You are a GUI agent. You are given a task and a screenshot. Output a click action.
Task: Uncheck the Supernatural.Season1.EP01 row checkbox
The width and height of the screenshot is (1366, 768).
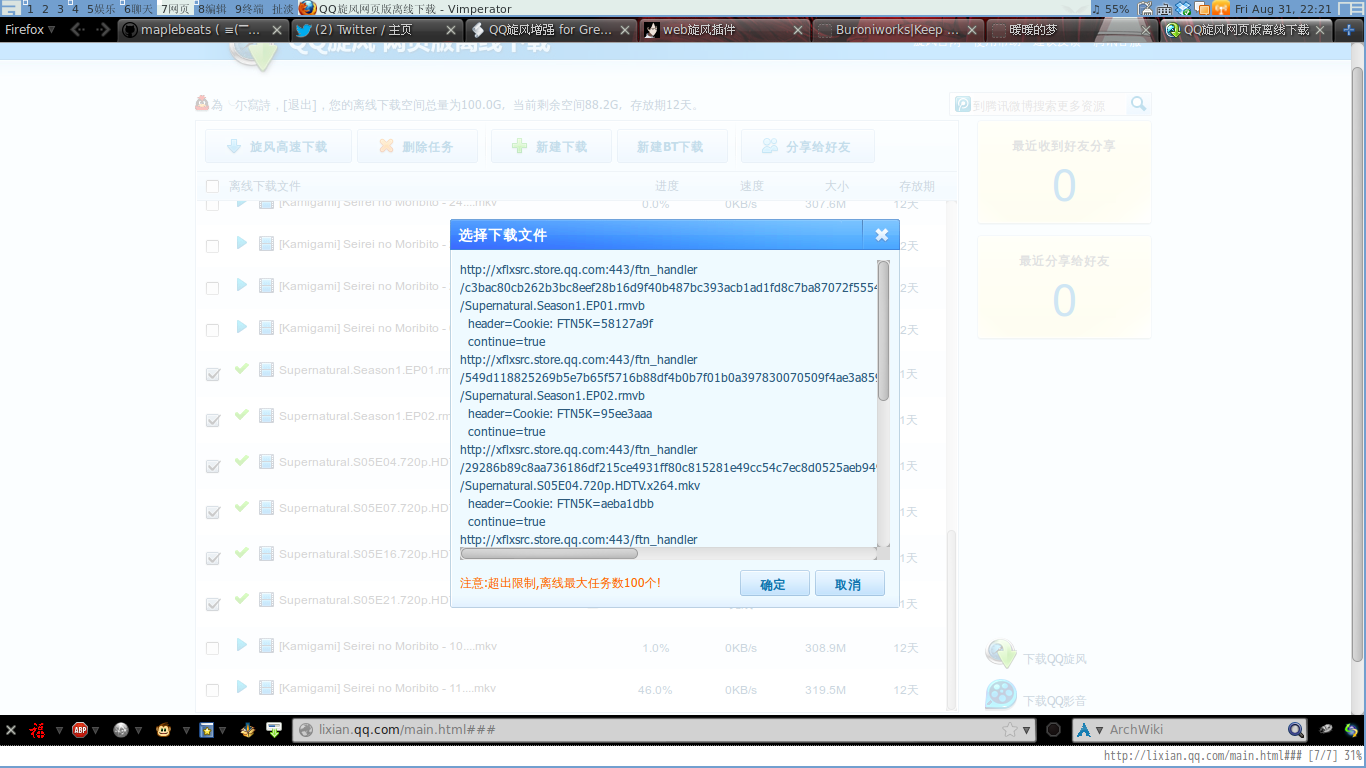point(212,374)
